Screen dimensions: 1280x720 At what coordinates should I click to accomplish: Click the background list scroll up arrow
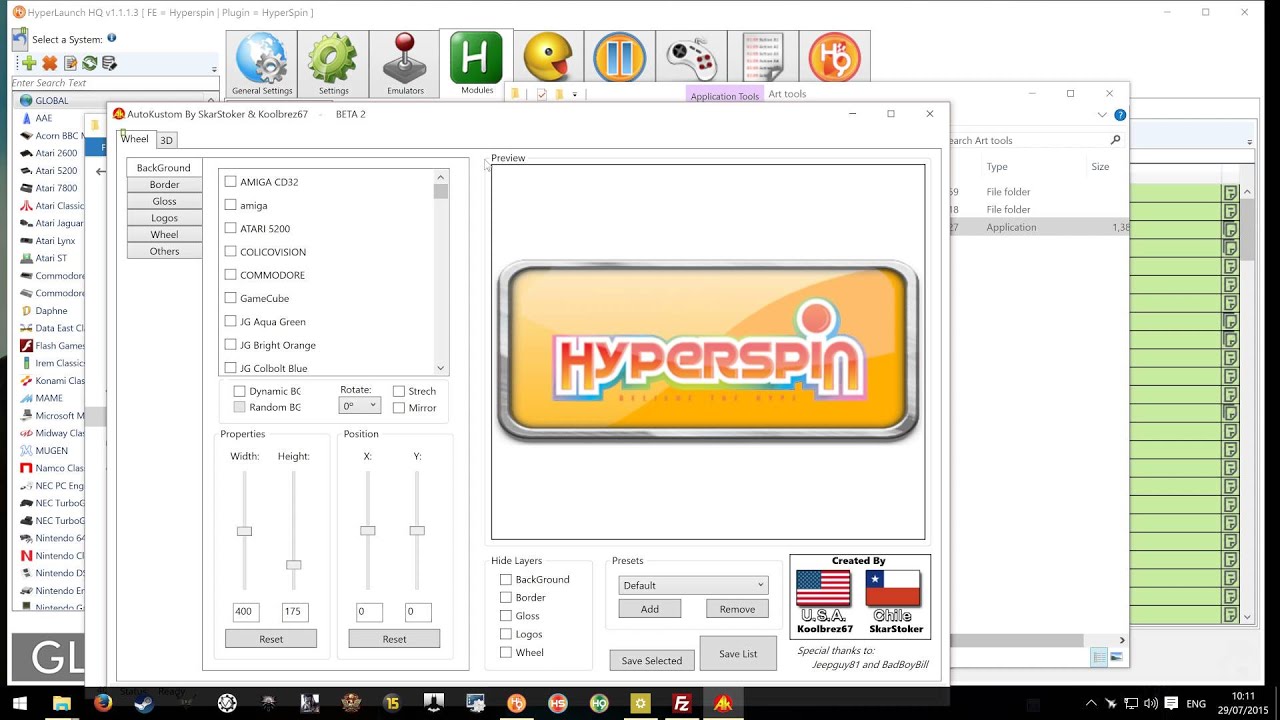click(440, 177)
